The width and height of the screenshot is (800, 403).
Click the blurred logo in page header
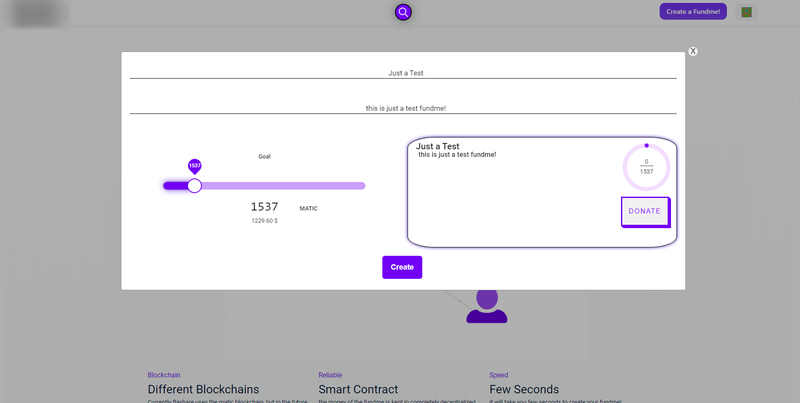click(36, 14)
